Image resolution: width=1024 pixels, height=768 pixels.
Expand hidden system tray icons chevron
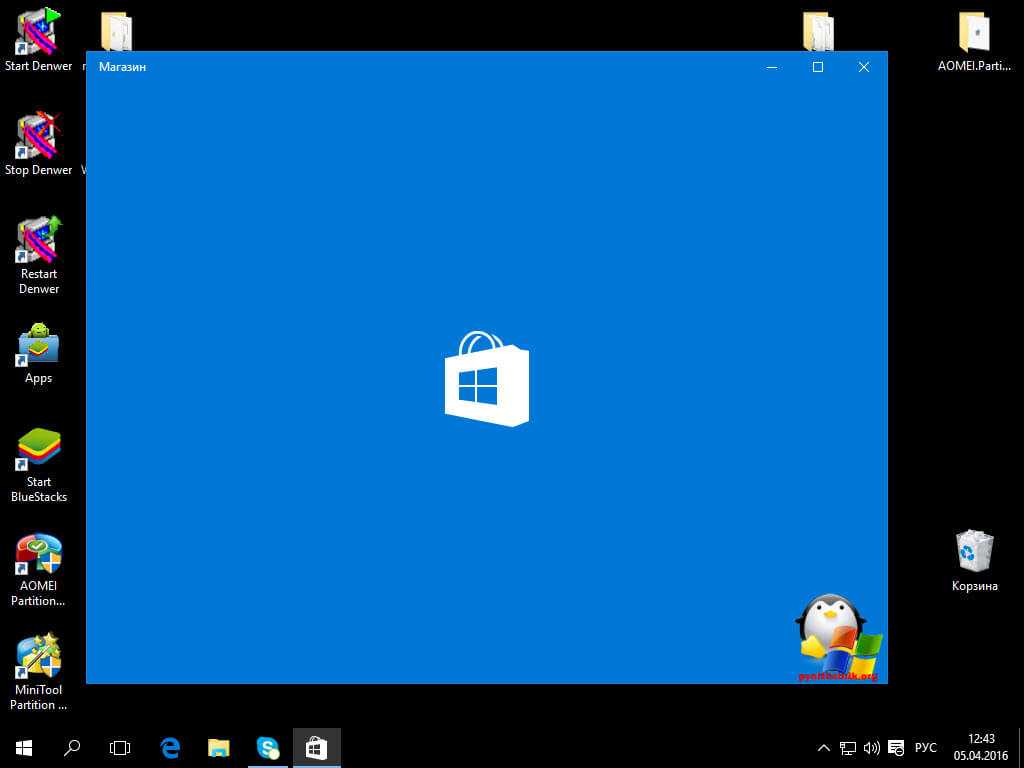823,747
